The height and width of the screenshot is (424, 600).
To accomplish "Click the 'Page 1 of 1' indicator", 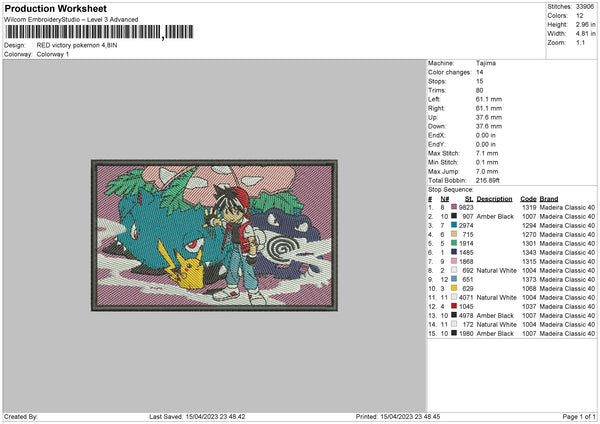I will [x=579, y=416].
